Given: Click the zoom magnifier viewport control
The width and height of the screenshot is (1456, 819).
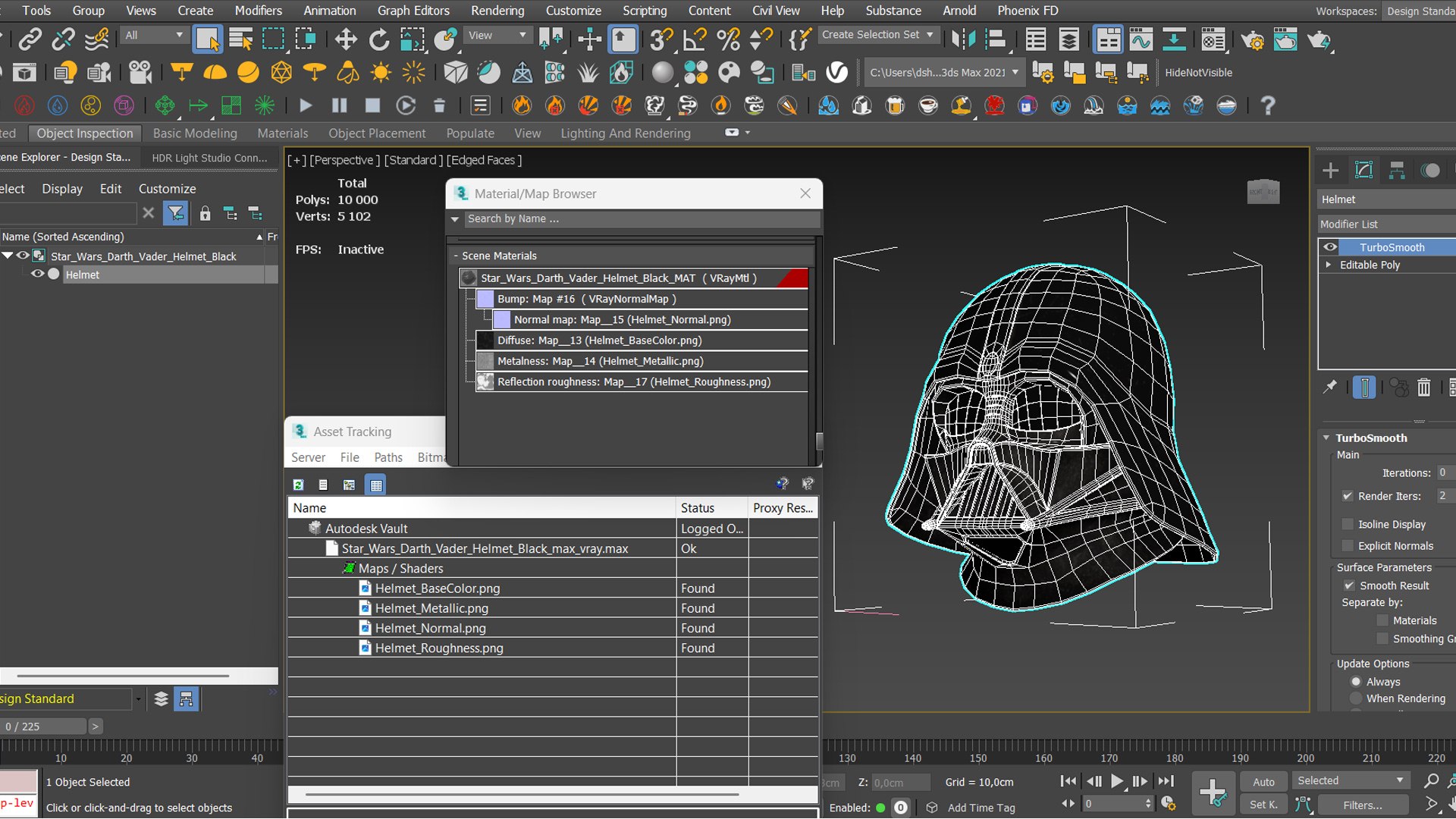Looking at the screenshot, I should [1431, 780].
